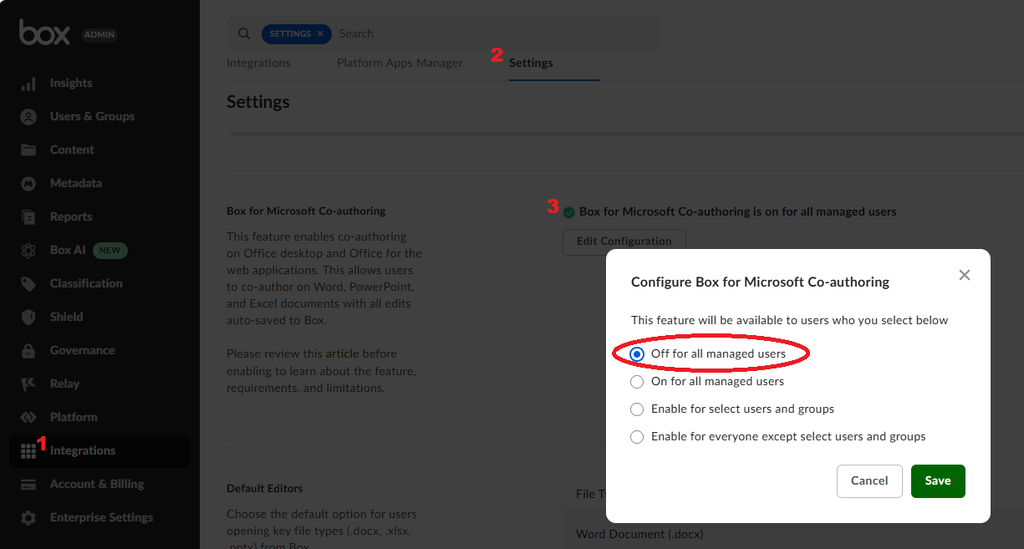This screenshot has height=549, width=1024.
Task: Open Enterprise Settings gear icon
Action: (29, 518)
